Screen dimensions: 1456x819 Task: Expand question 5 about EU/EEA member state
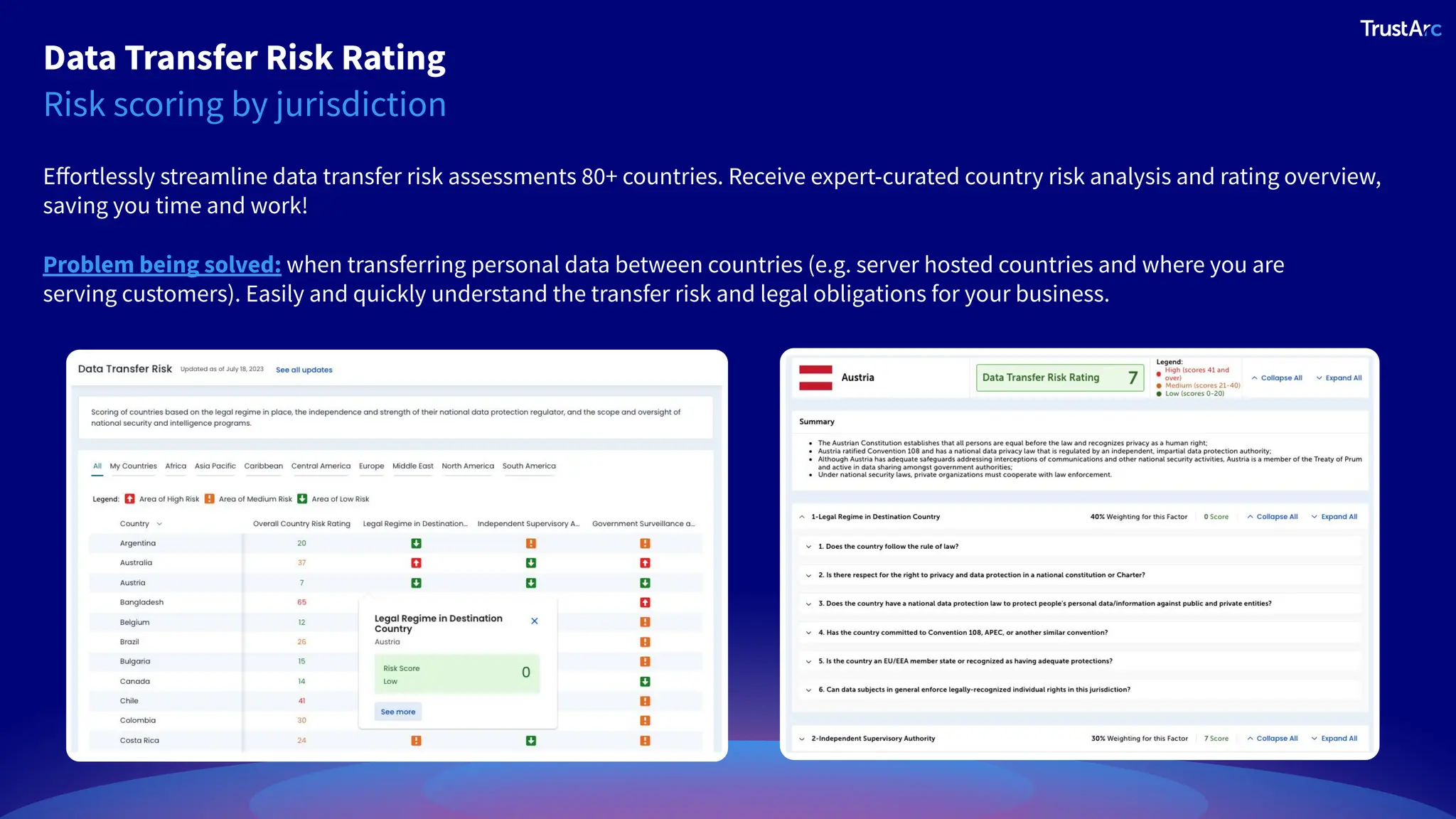click(808, 661)
